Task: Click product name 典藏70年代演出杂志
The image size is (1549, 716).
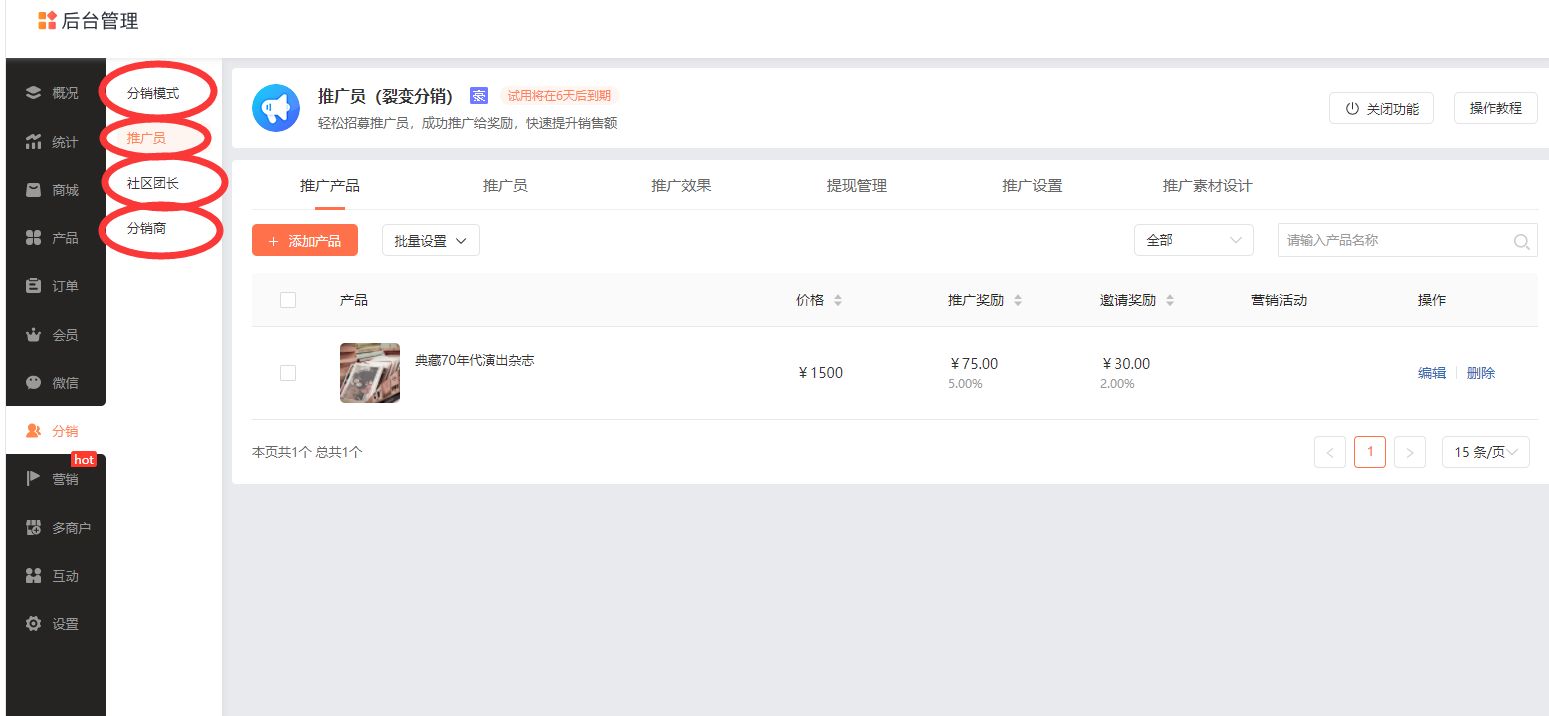Action: pyautogui.click(x=475, y=360)
